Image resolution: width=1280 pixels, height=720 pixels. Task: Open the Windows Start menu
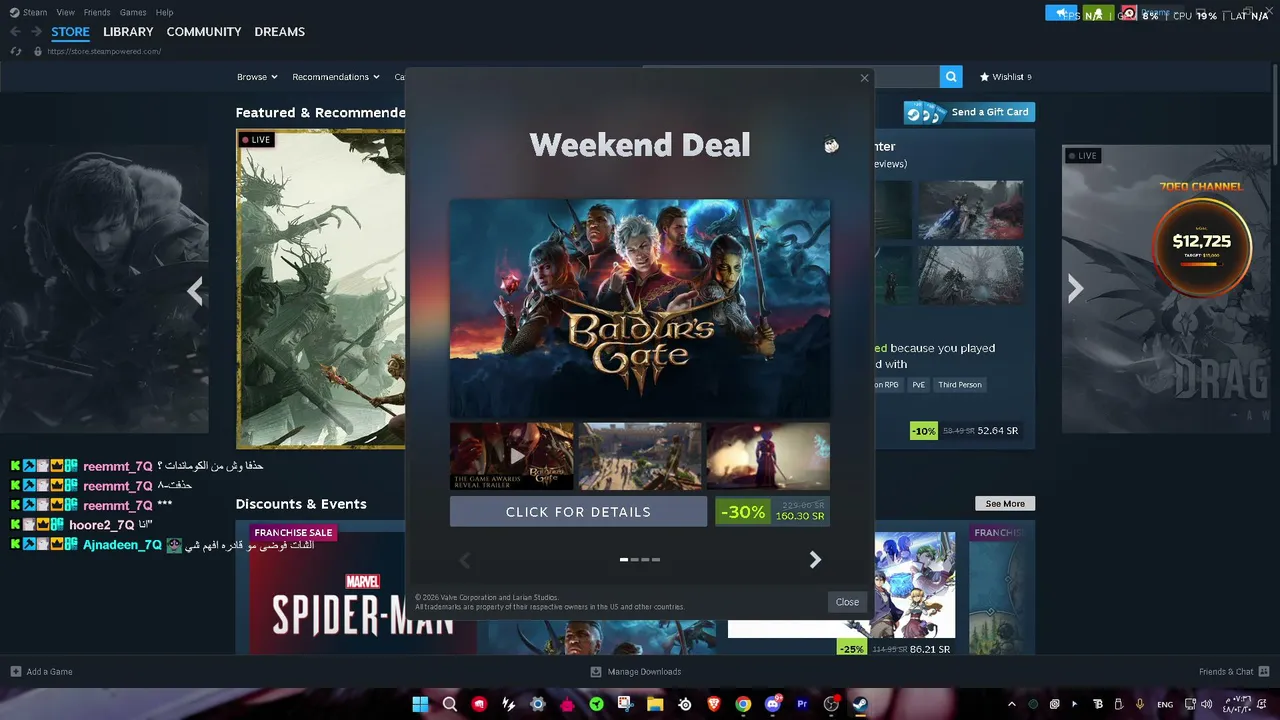[421, 704]
